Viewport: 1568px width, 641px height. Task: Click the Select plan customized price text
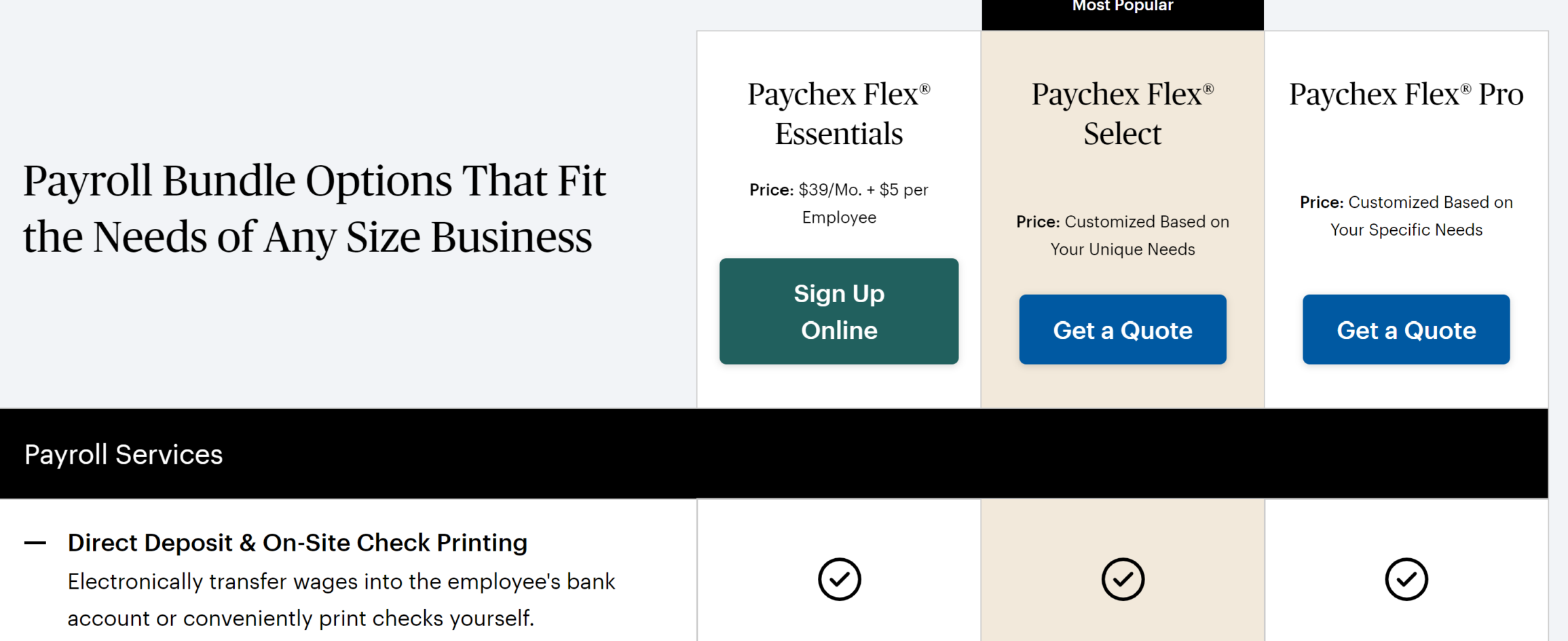1122,235
